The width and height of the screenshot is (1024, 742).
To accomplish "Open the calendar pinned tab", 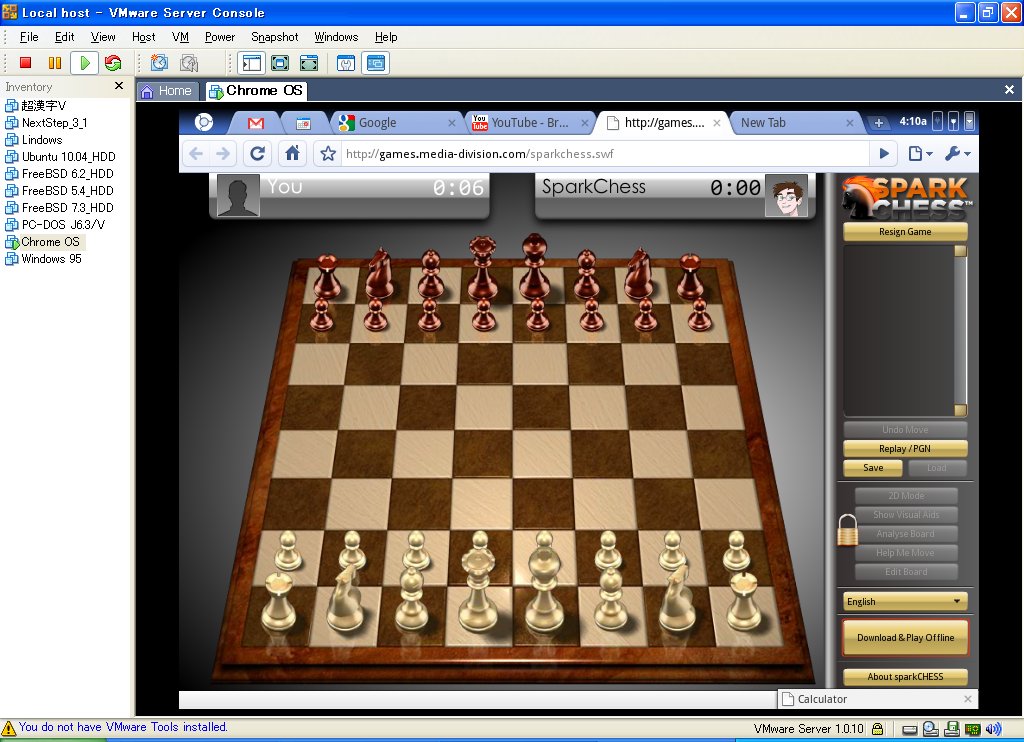I will (x=303, y=123).
